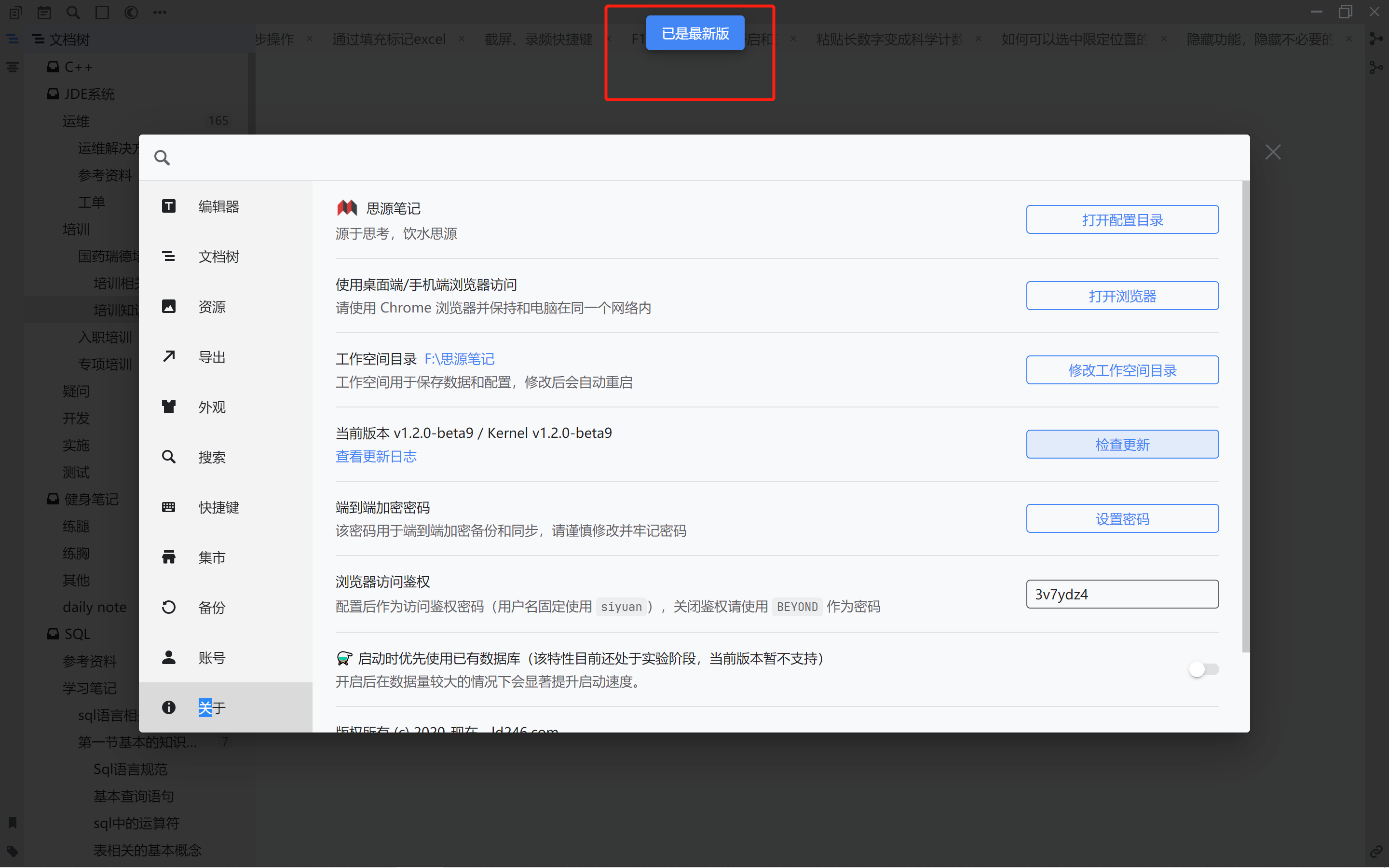Open the daily note calendar icon

[x=44, y=12]
